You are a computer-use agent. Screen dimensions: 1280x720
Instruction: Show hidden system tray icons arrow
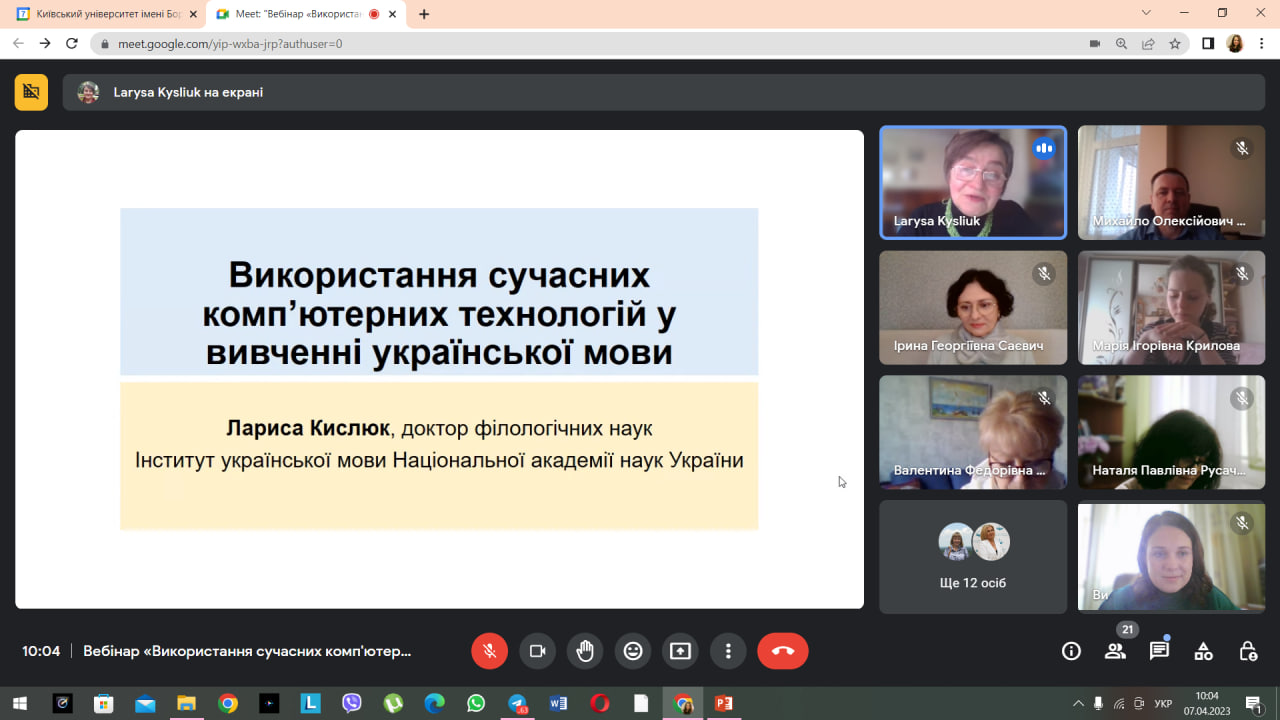[x=1077, y=704]
